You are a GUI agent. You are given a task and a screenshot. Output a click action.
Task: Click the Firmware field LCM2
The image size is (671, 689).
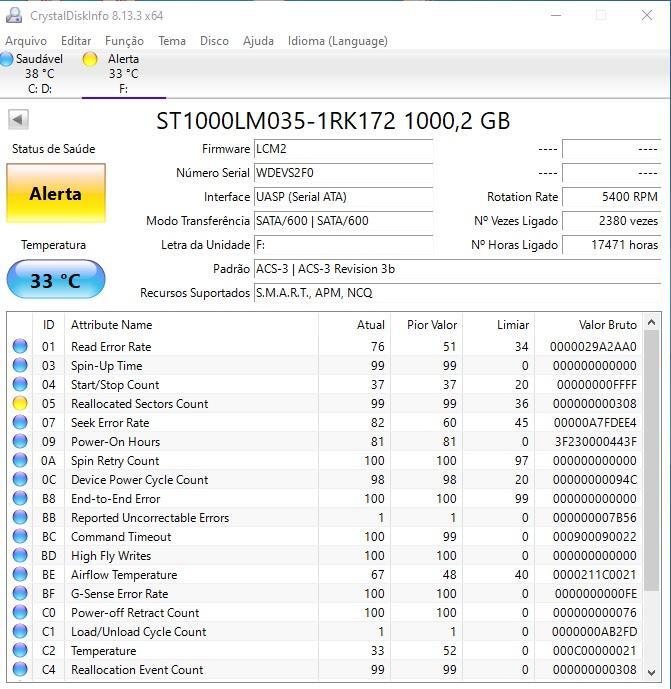[x=344, y=149]
